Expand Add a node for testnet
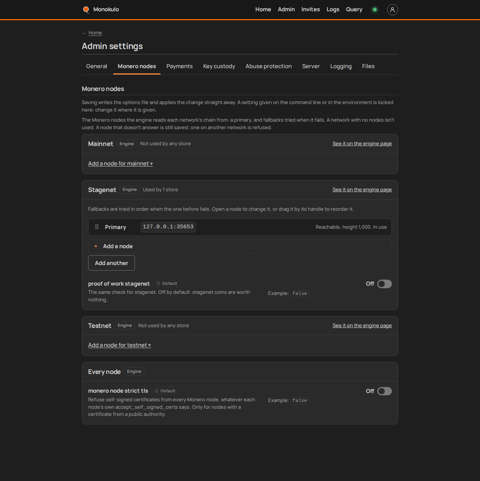 (x=119, y=345)
